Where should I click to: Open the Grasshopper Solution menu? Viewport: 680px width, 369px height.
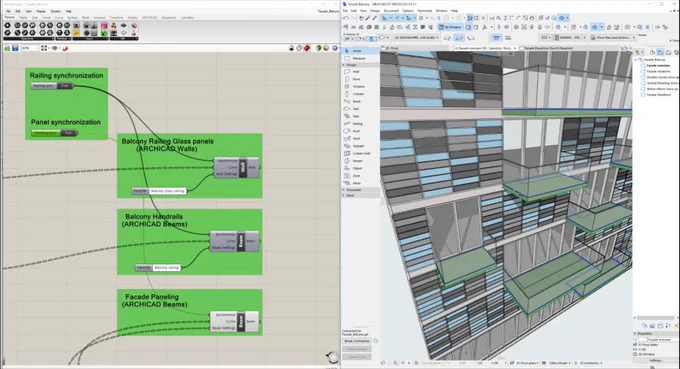coord(56,11)
